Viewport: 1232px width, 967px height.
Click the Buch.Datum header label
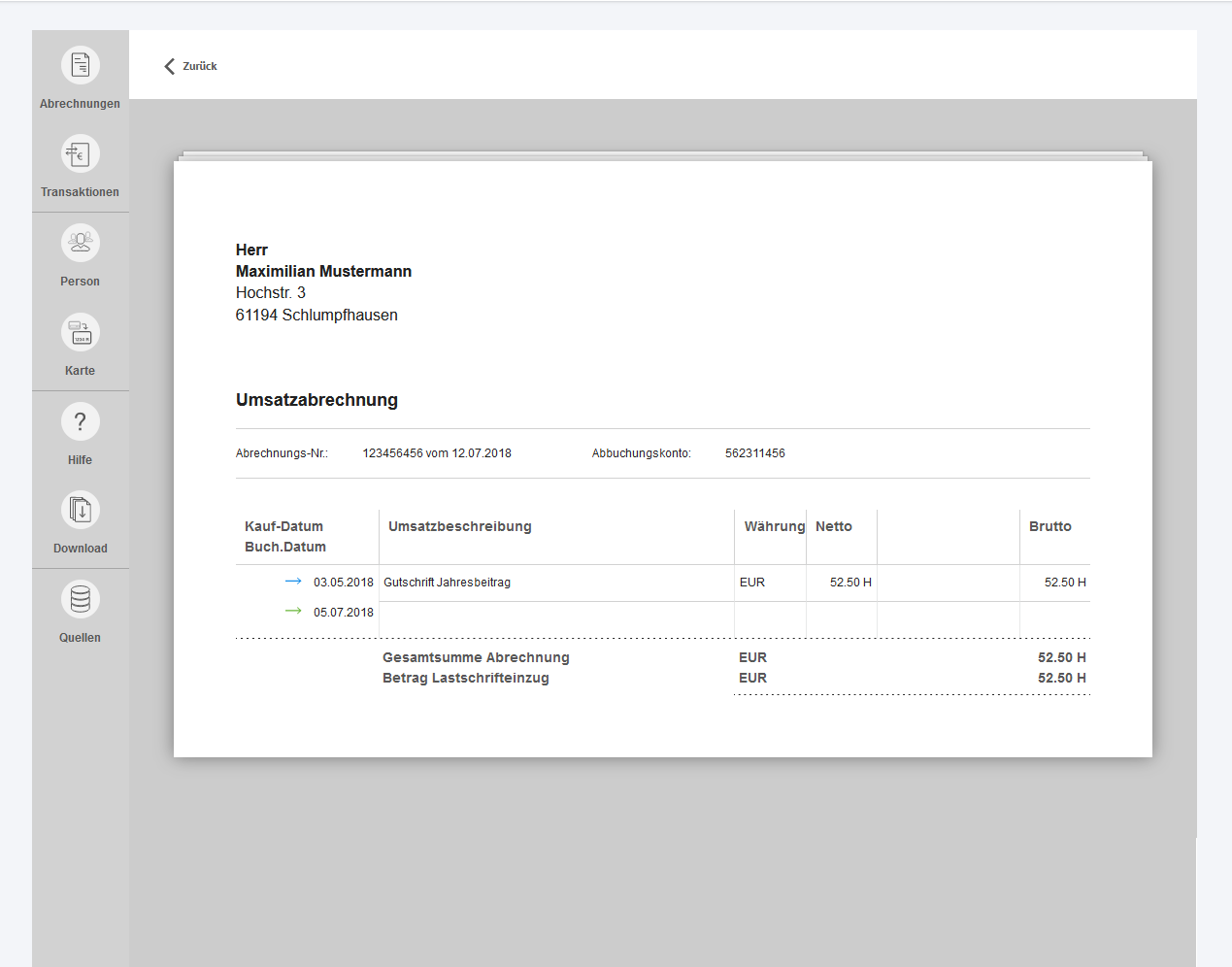click(x=285, y=547)
